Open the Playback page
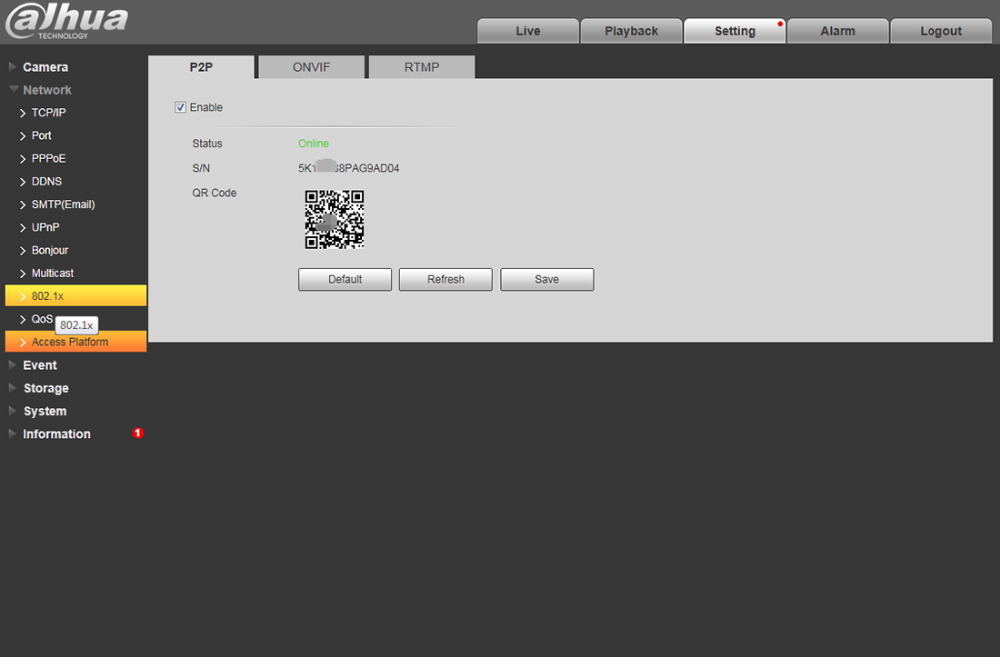This screenshot has height=657, width=1000. coord(631,31)
